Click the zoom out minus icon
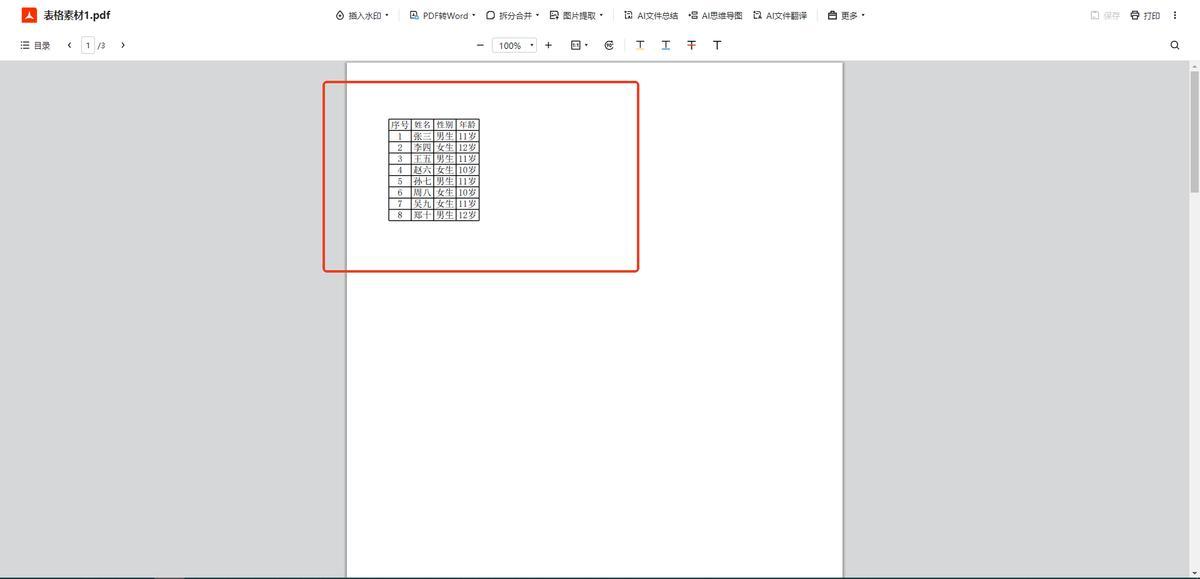Screen dimensions: 1200x579 coord(480,45)
